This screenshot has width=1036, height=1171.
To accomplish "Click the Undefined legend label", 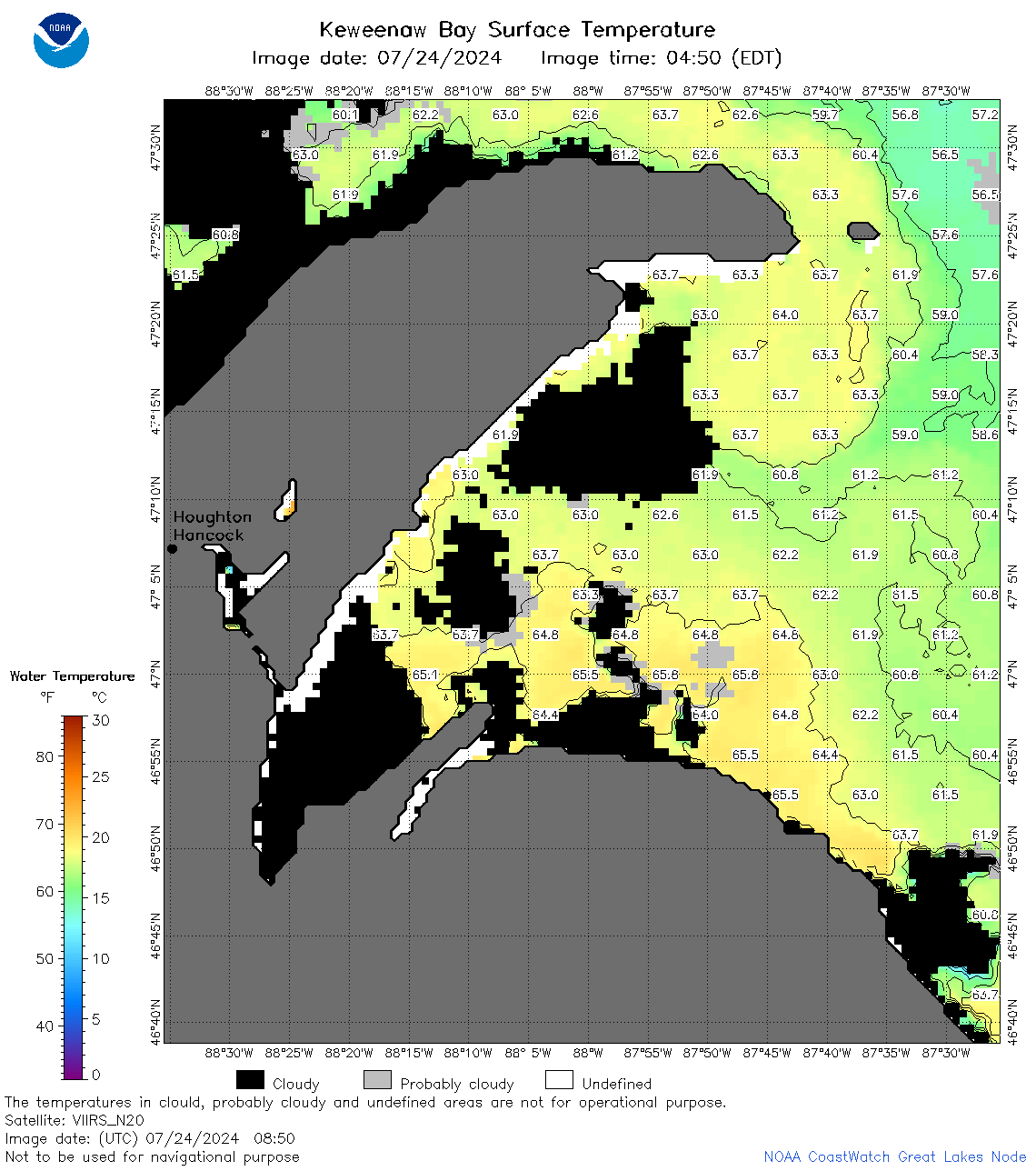I will [617, 1084].
